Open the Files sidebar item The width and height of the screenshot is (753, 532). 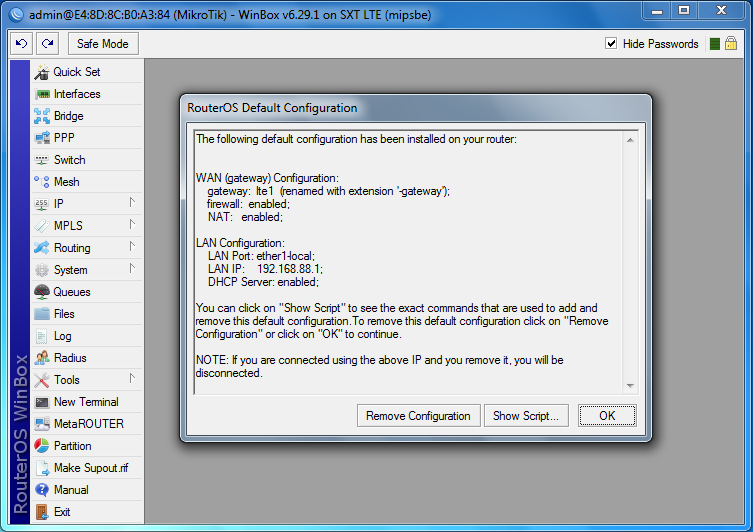pyautogui.click(x=64, y=314)
